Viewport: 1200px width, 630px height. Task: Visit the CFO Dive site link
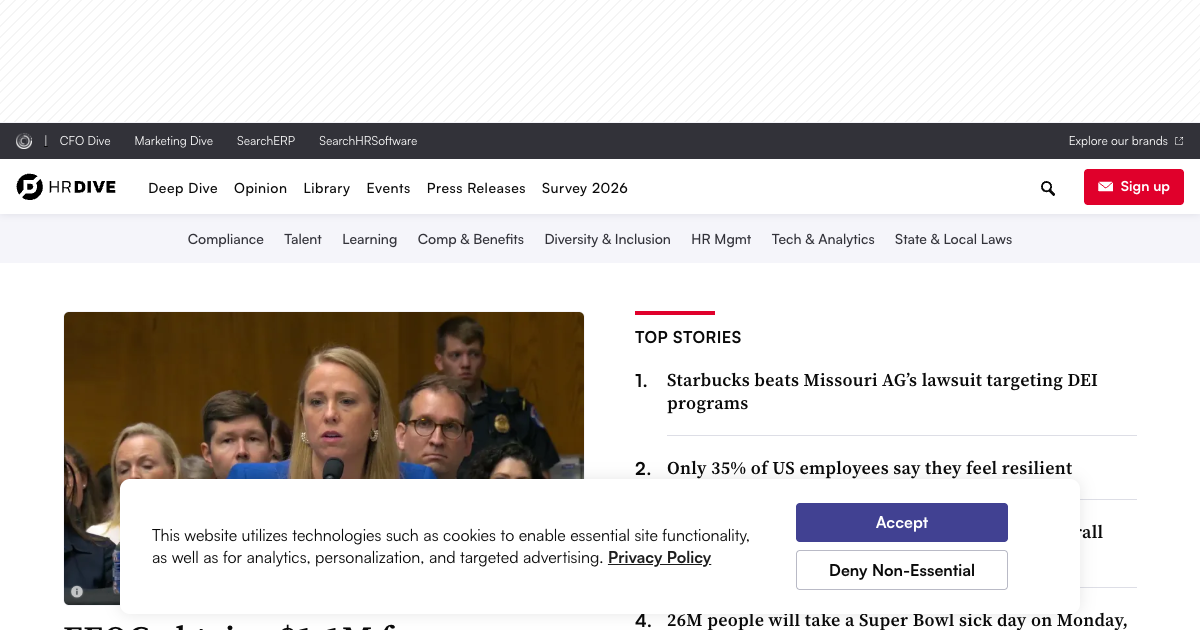point(85,141)
